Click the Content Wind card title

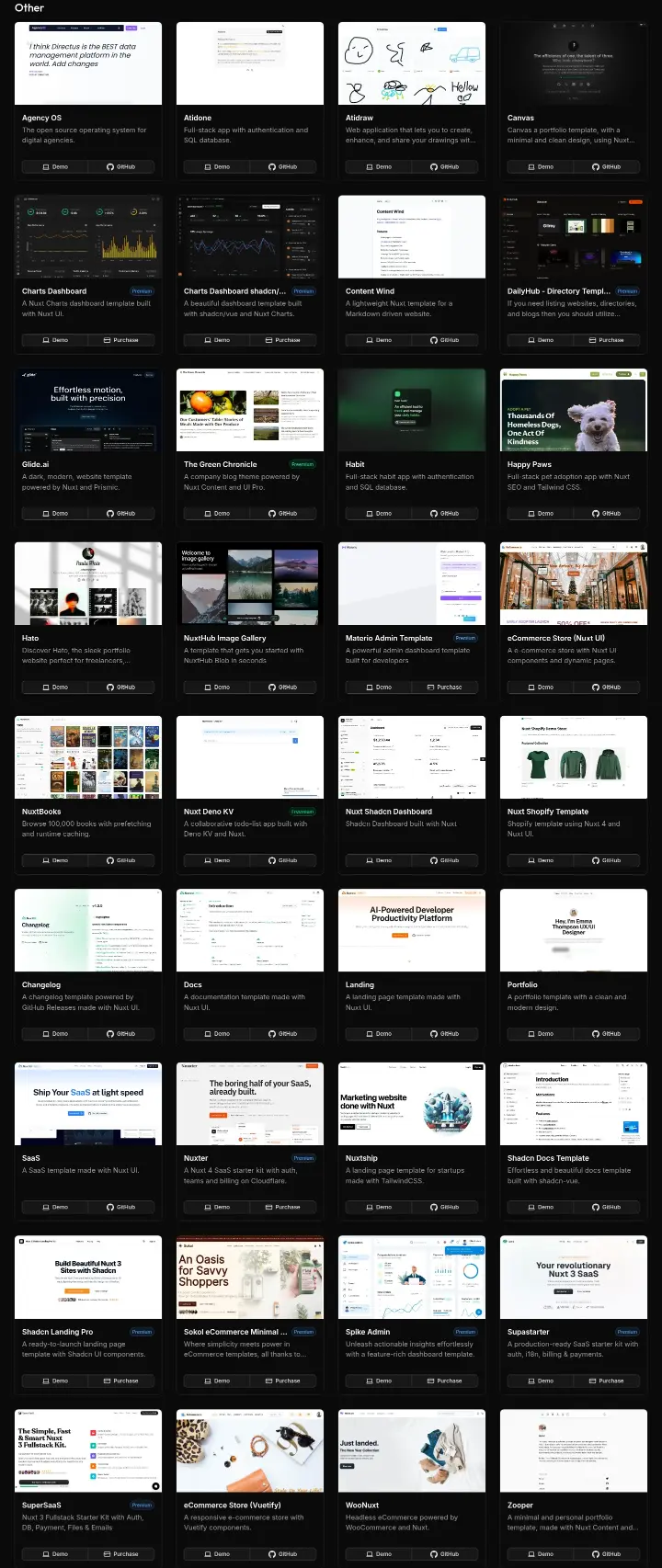point(370,291)
